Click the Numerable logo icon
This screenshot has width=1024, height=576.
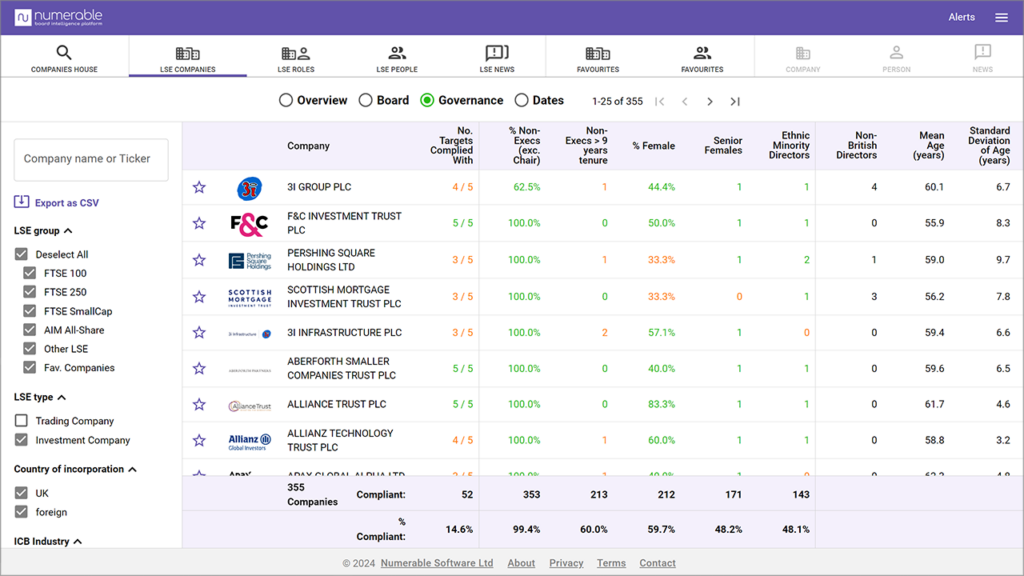[23, 18]
